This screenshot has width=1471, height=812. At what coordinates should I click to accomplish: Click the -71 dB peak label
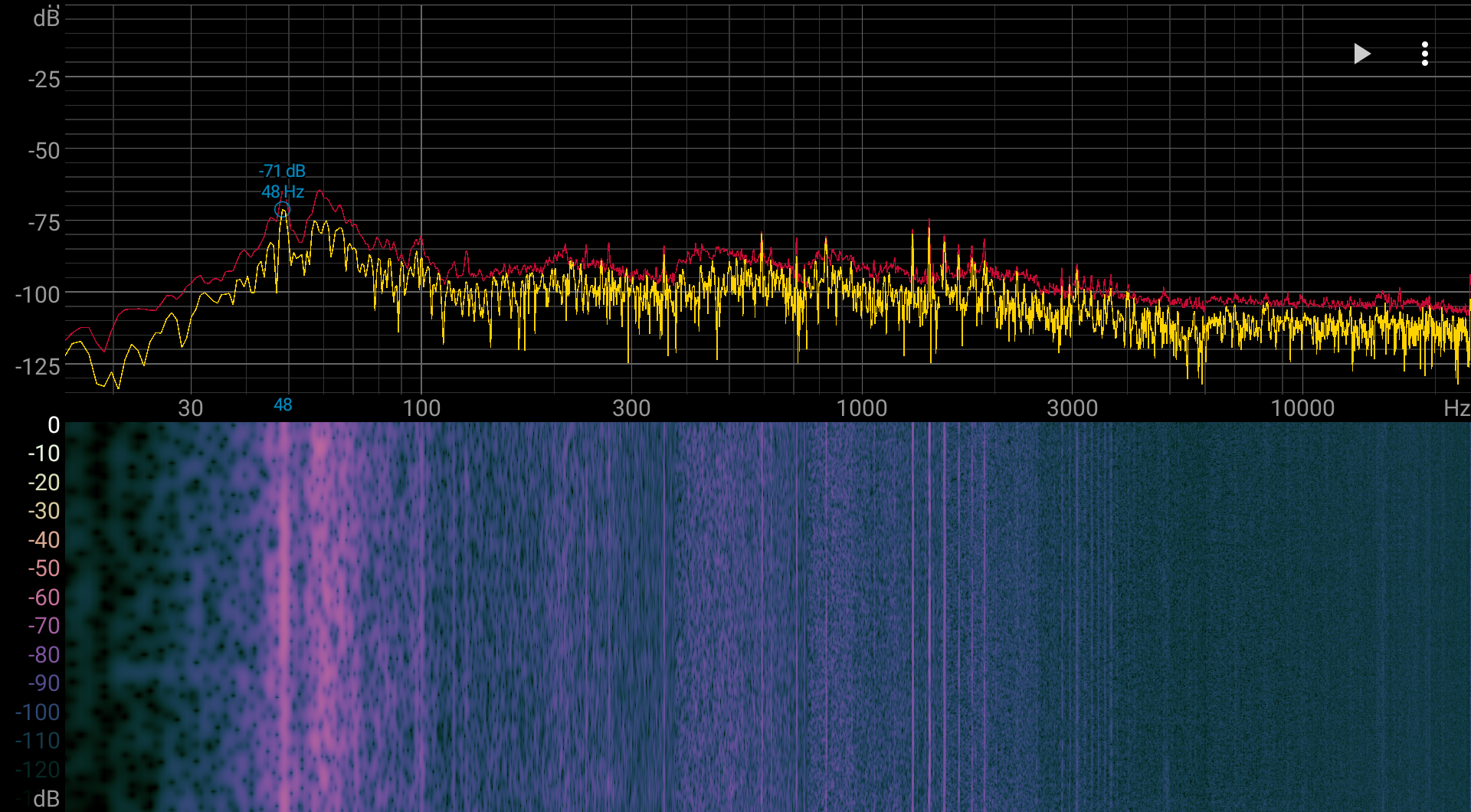pos(283,171)
